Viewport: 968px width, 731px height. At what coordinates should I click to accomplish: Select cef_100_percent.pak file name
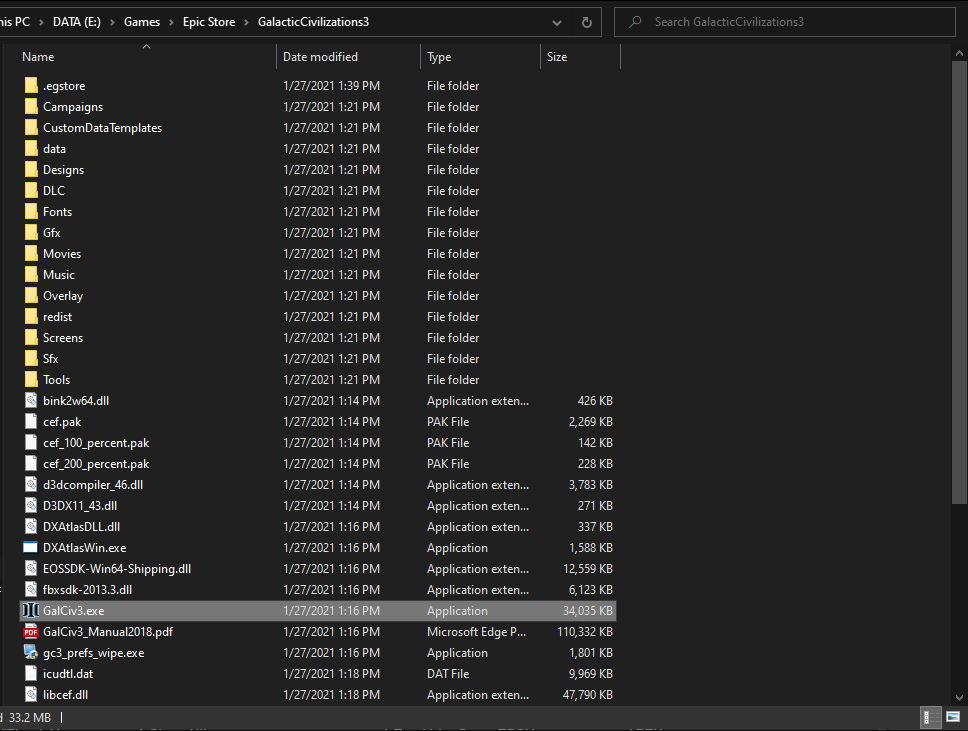pos(96,443)
